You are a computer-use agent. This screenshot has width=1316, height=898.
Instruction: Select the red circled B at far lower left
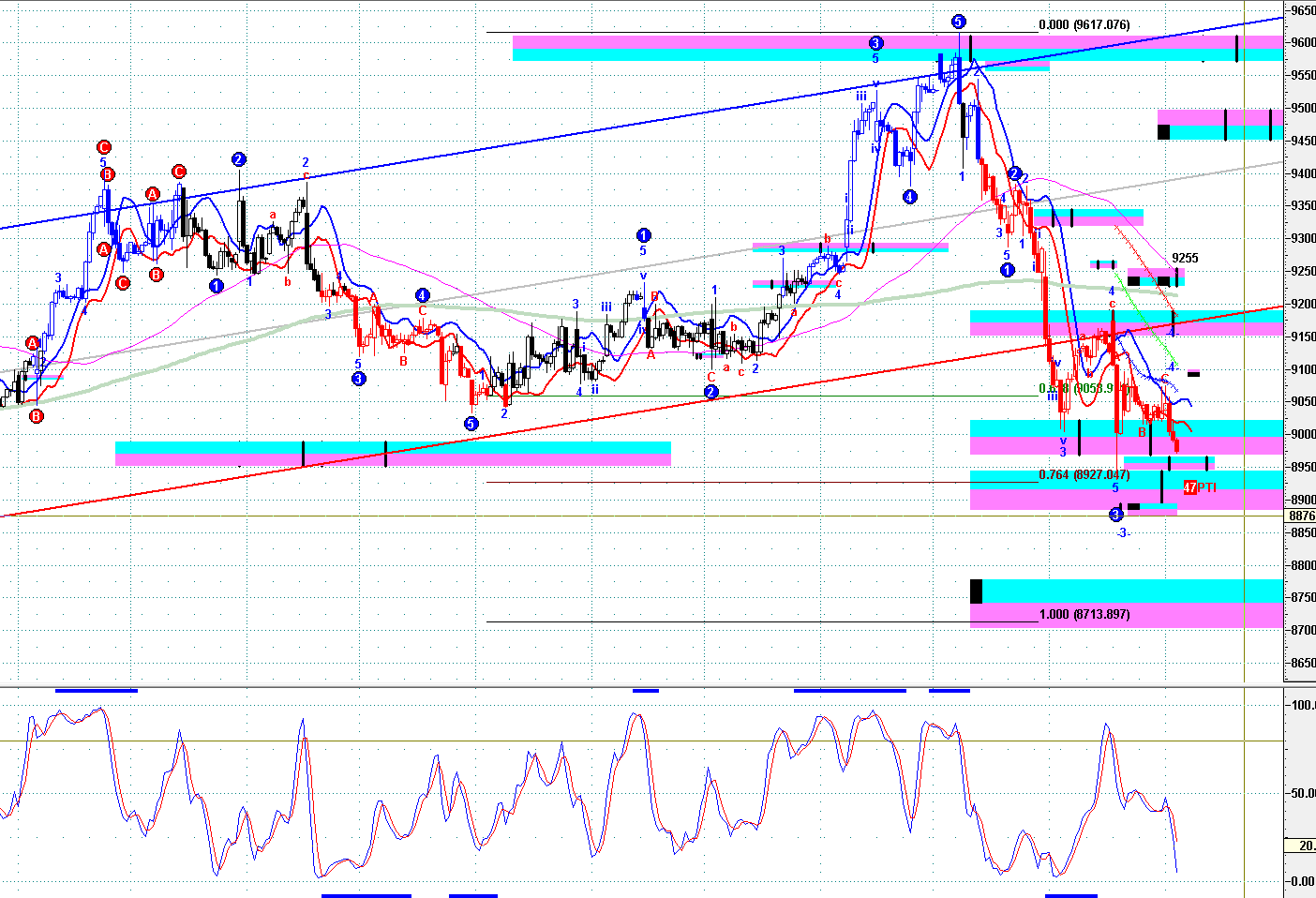pyautogui.click(x=36, y=416)
